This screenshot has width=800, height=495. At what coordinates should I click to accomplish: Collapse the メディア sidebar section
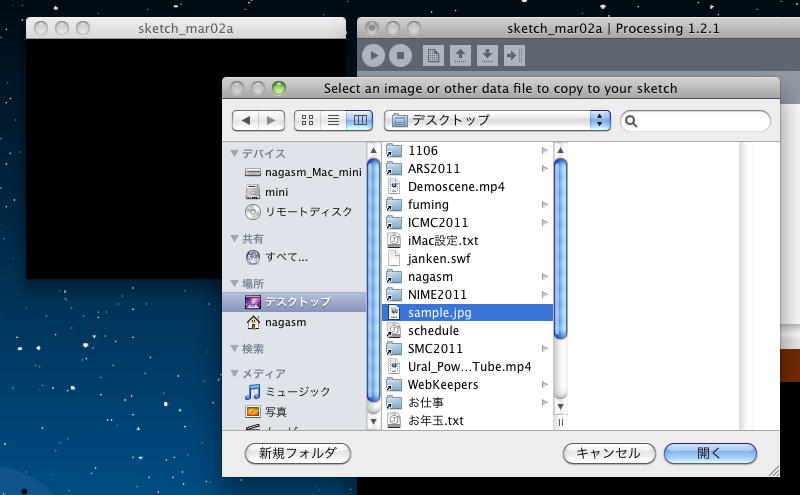click(x=235, y=373)
